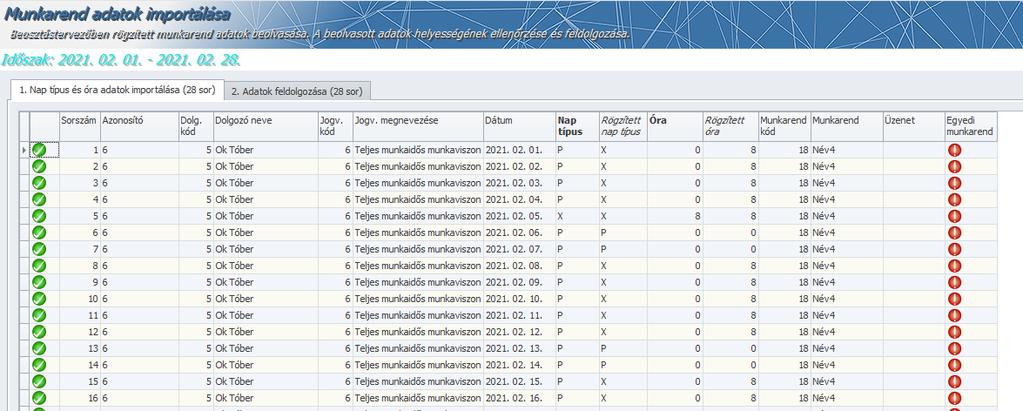Viewport: 1023px width, 411px height.
Task: Click green check icon in row 15
Action: [x=39, y=382]
